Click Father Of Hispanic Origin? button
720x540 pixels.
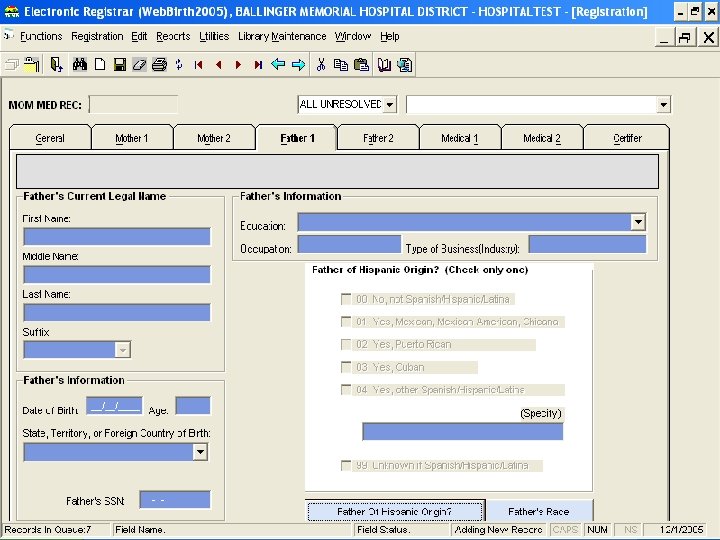(x=394, y=511)
